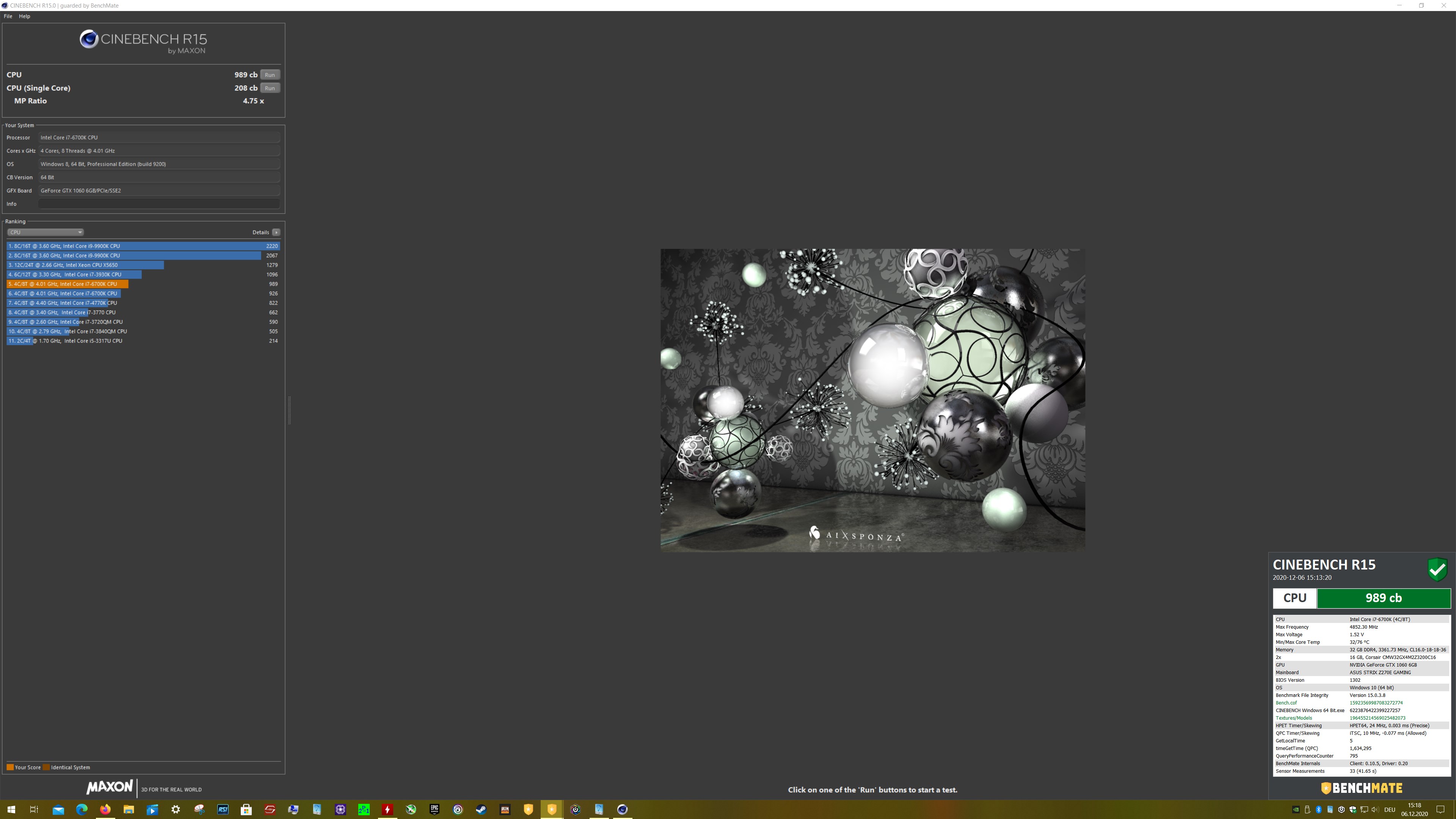1456x819 pixels.
Task: Switch the DEU input language indicator
Action: 1390,810
